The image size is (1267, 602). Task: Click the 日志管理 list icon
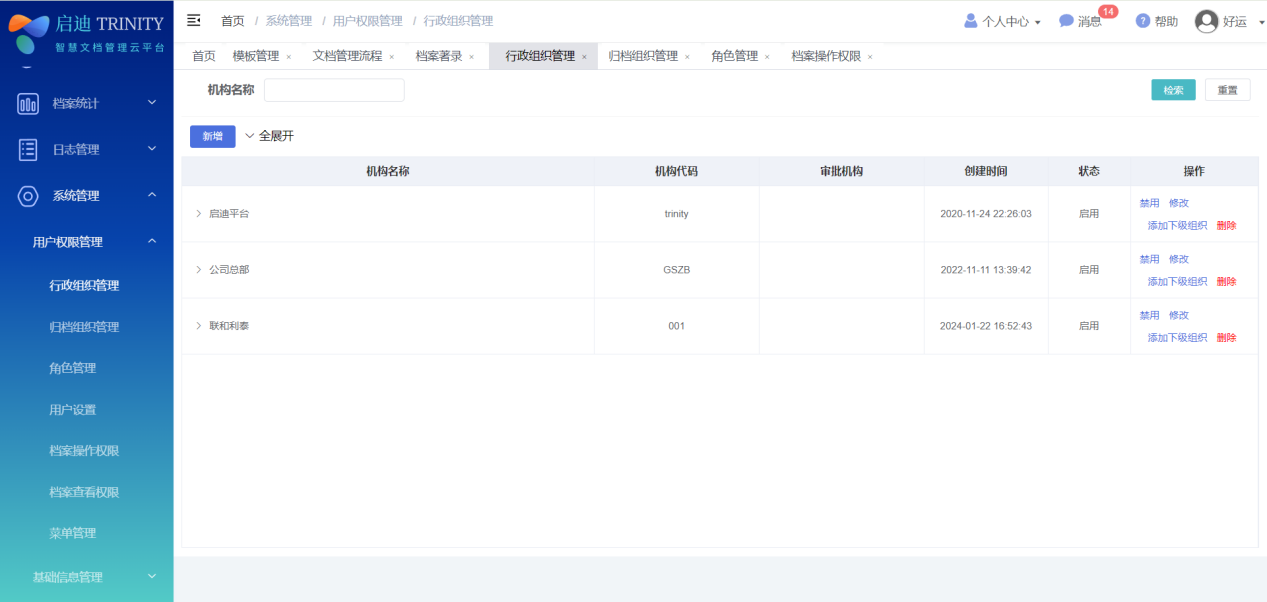point(29,149)
